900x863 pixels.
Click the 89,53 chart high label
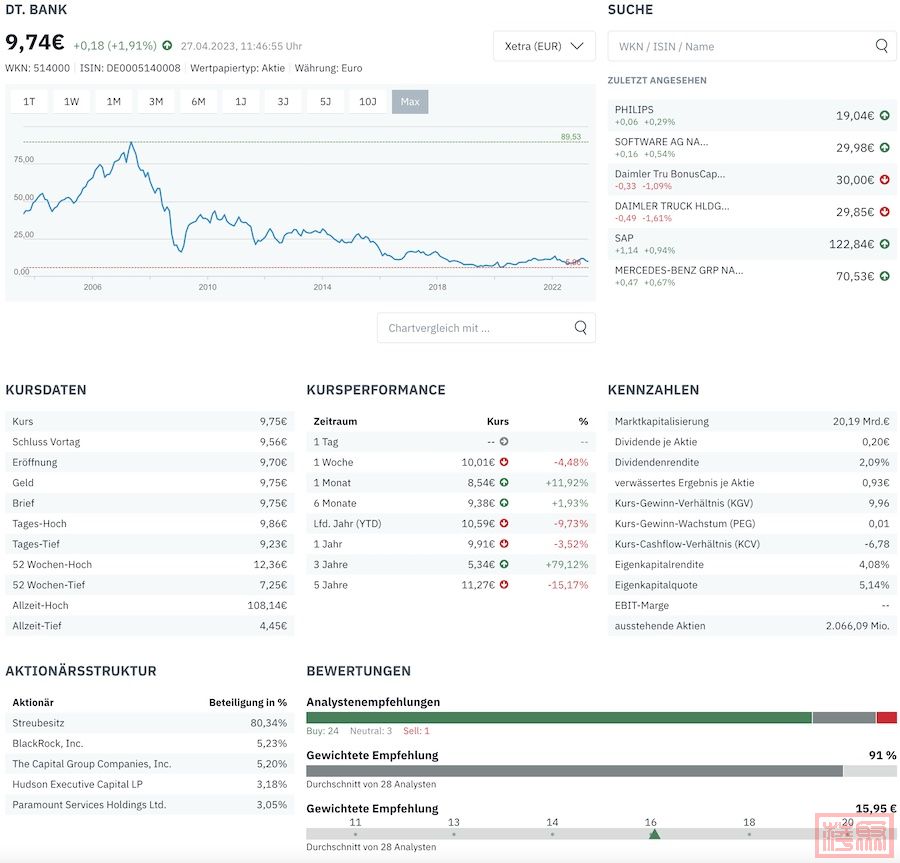[571, 137]
